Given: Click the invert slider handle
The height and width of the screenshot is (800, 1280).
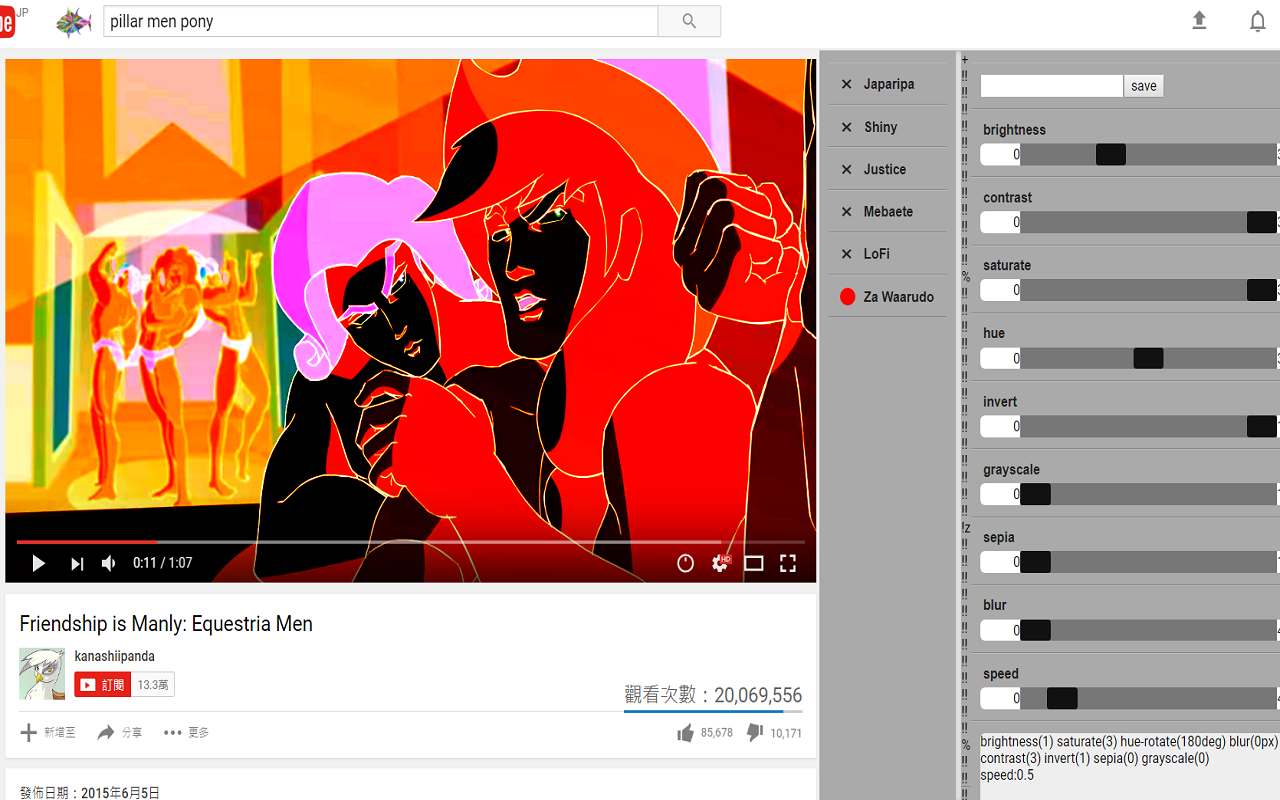Looking at the screenshot, I should click(x=1262, y=426).
